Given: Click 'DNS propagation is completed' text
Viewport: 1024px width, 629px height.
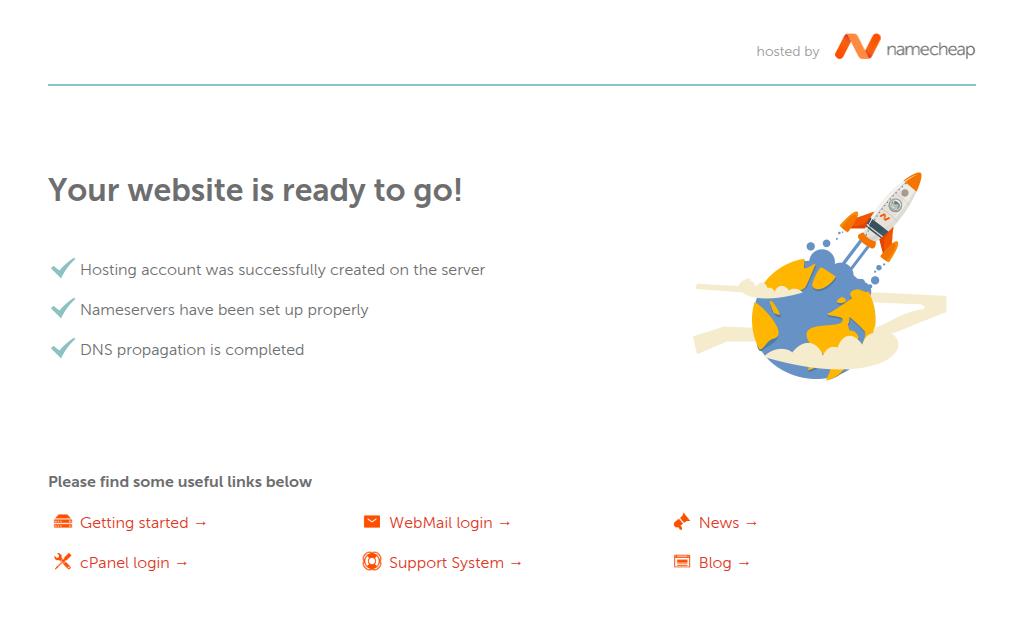Looking at the screenshot, I should click(192, 349).
